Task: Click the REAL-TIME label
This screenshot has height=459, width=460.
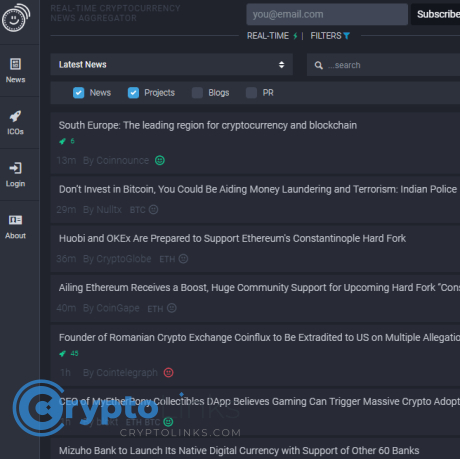Action: (268, 36)
